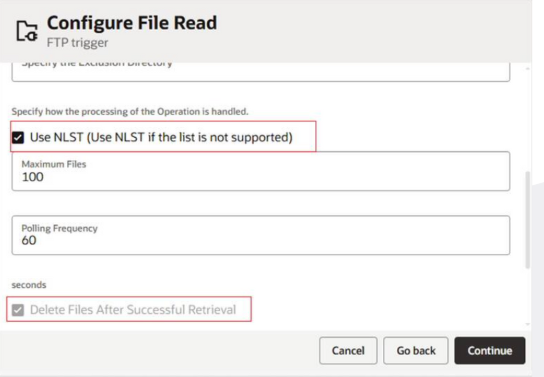This screenshot has height=377, width=544.
Task: Click the Exclusion Directory text field
Action: [261, 72]
